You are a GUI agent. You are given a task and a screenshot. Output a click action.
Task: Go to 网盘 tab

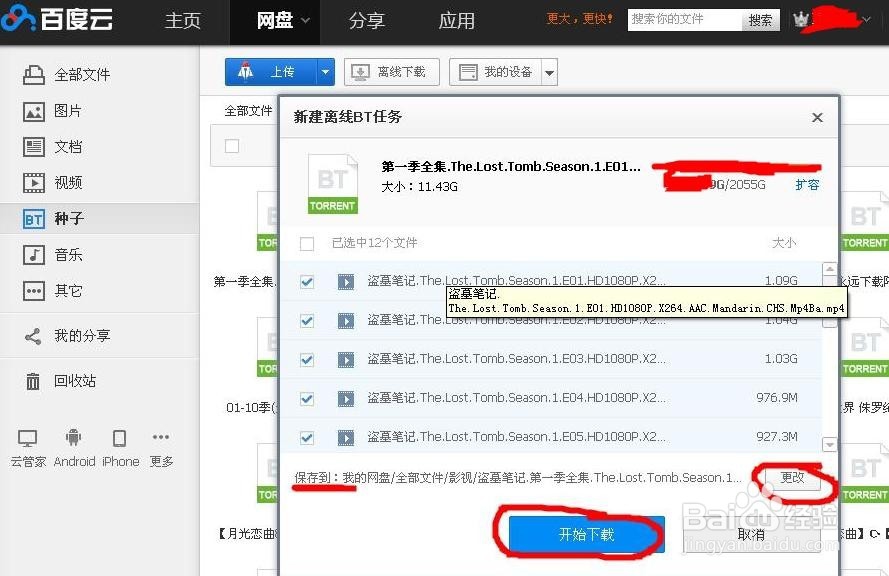click(x=274, y=21)
